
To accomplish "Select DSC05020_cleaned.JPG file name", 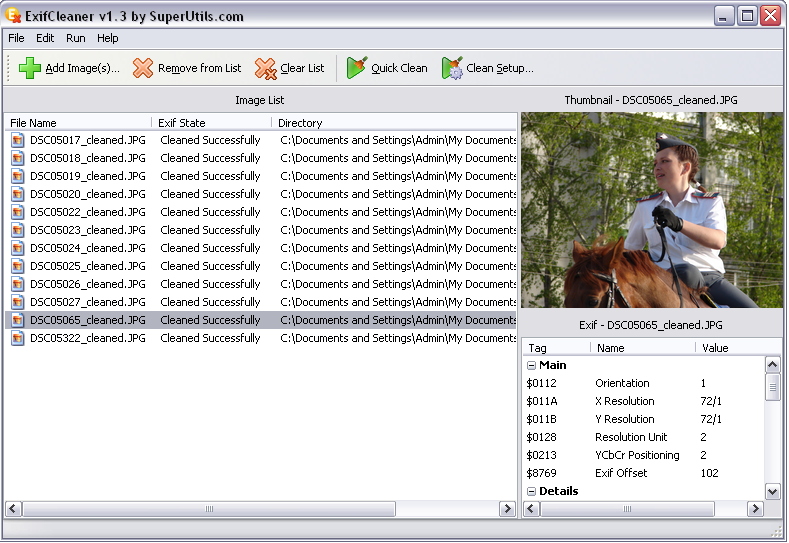I will (x=88, y=194).
